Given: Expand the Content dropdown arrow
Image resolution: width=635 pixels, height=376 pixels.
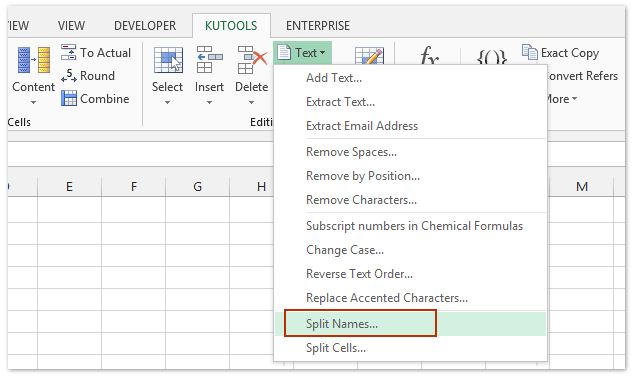Looking at the screenshot, I should [x=33, y=103].
